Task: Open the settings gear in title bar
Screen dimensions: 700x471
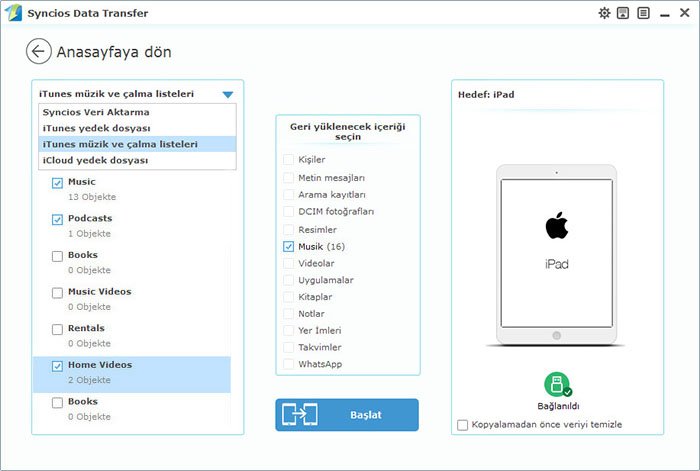Action: [x=604, y=13]
